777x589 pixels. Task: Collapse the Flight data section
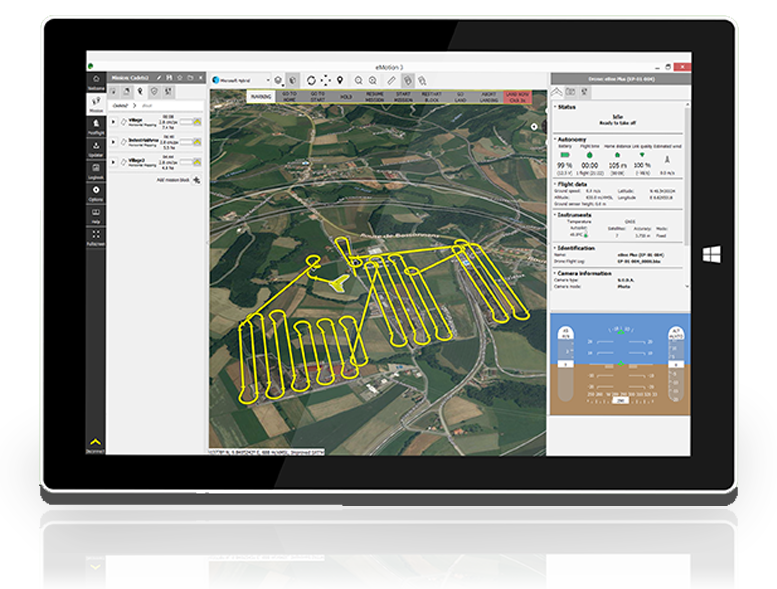(x=555, y=184)
